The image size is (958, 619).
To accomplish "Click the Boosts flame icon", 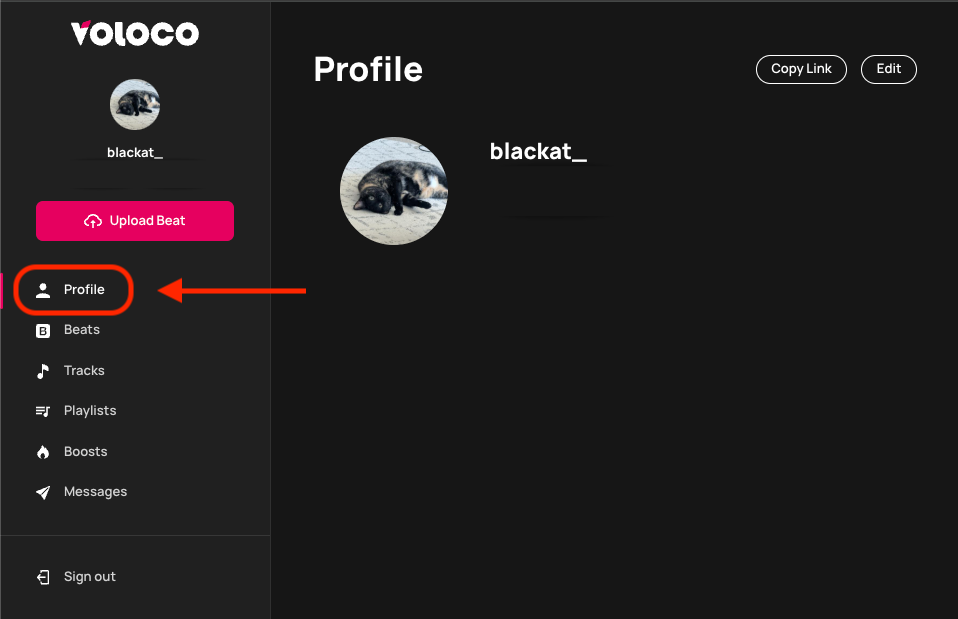I will click(x=43, y=452).
